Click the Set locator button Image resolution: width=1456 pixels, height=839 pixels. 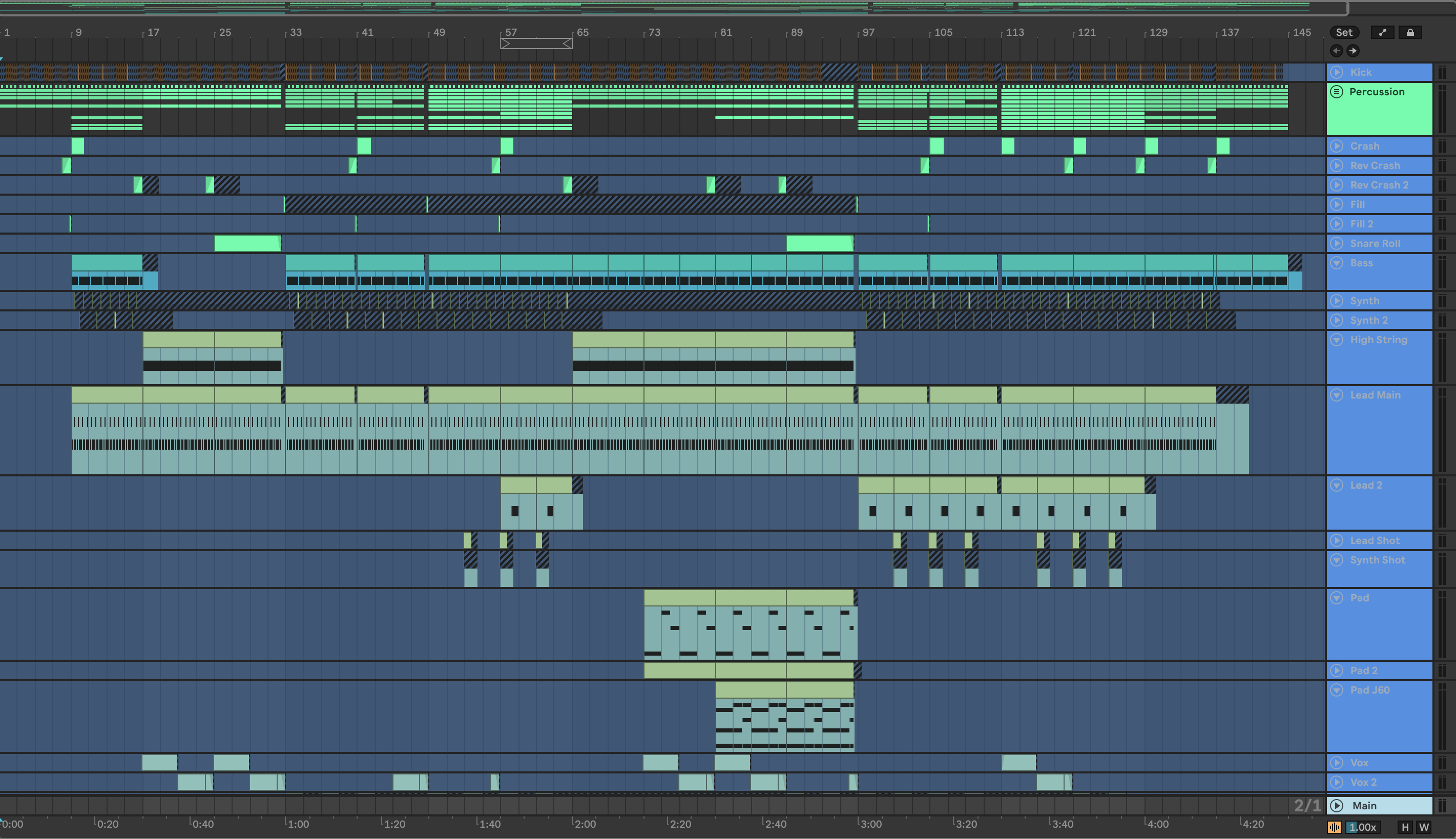[x=1344, y=32]
